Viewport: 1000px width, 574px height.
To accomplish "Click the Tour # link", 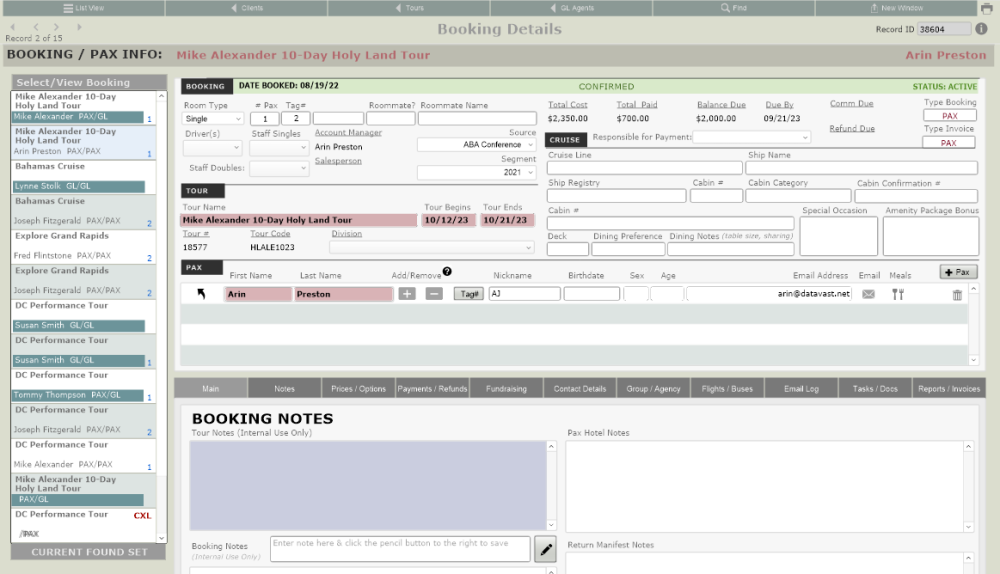I will pyautogui.click(x=196, y=234).
